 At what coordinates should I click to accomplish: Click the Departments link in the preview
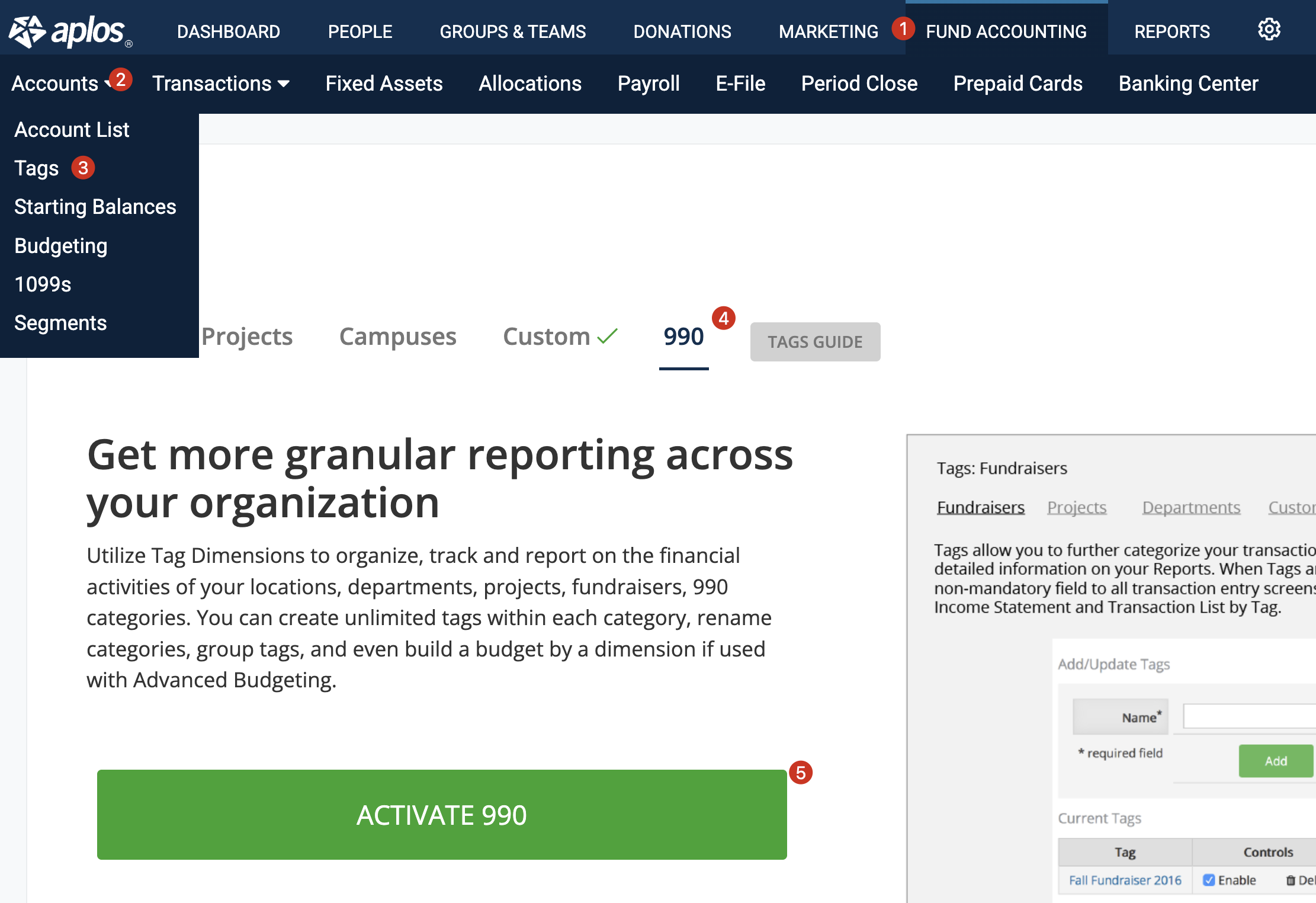(1191, 507)
